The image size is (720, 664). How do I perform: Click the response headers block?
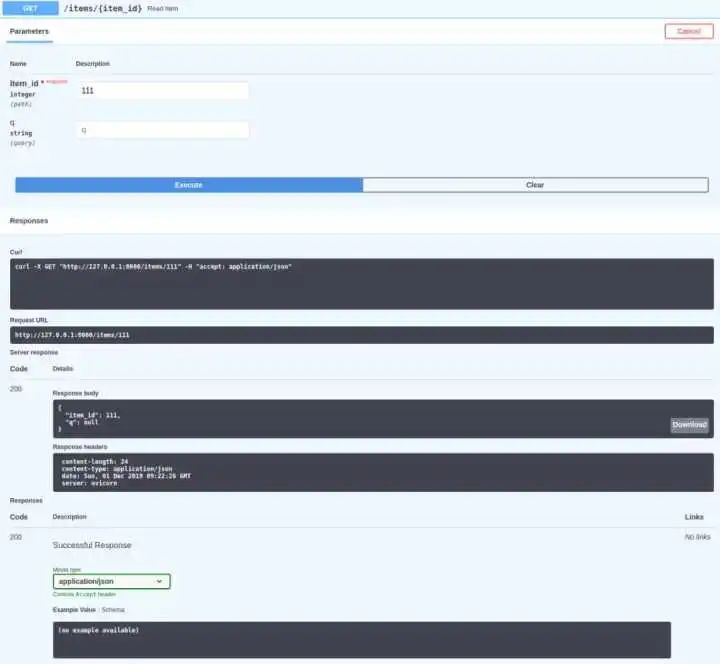click(x=383, y=473)
